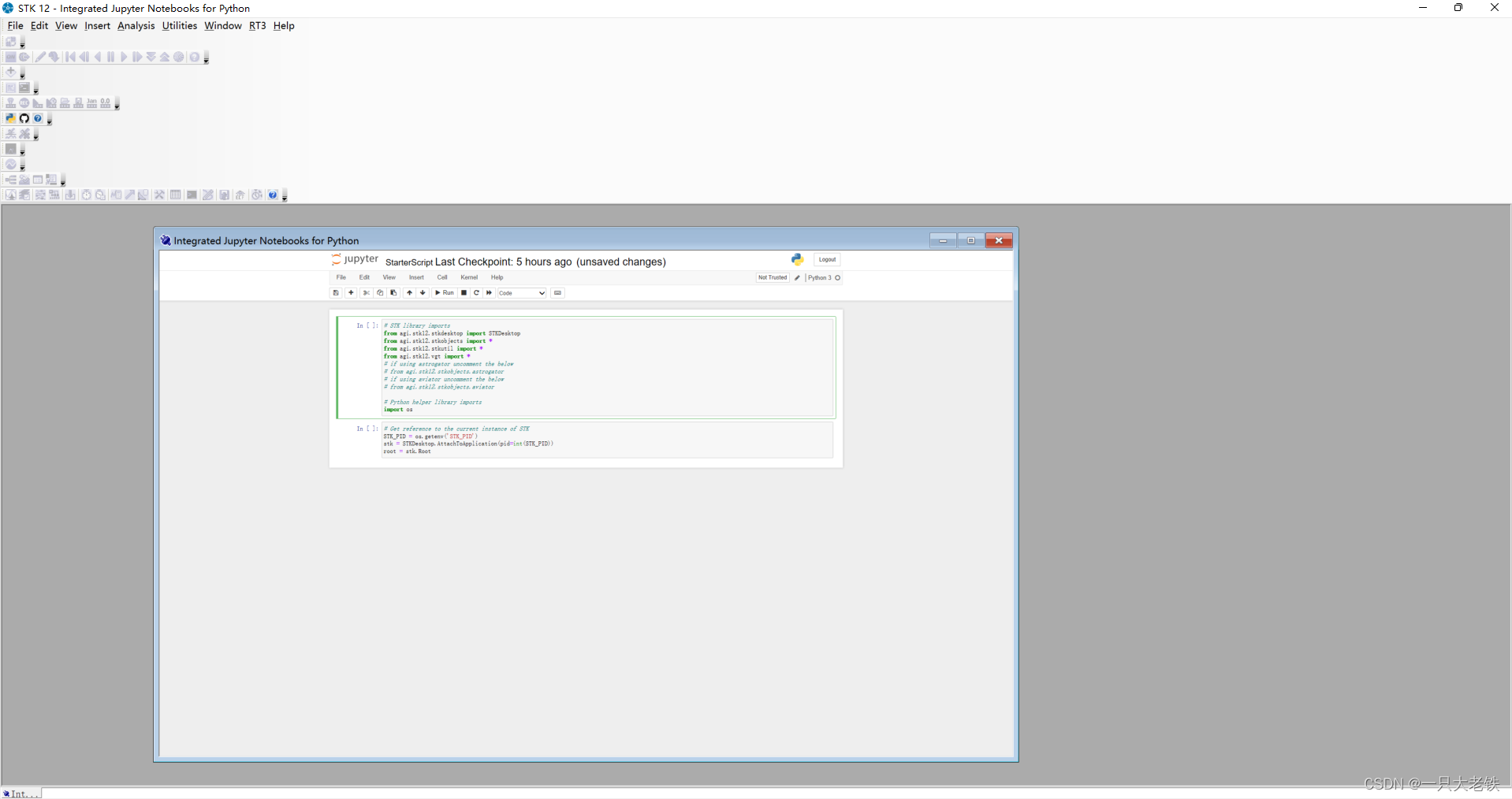This screenshot has height=799, width=1512.
Task: Open the STK RT3 menu
Action: [x=258, y=26]
